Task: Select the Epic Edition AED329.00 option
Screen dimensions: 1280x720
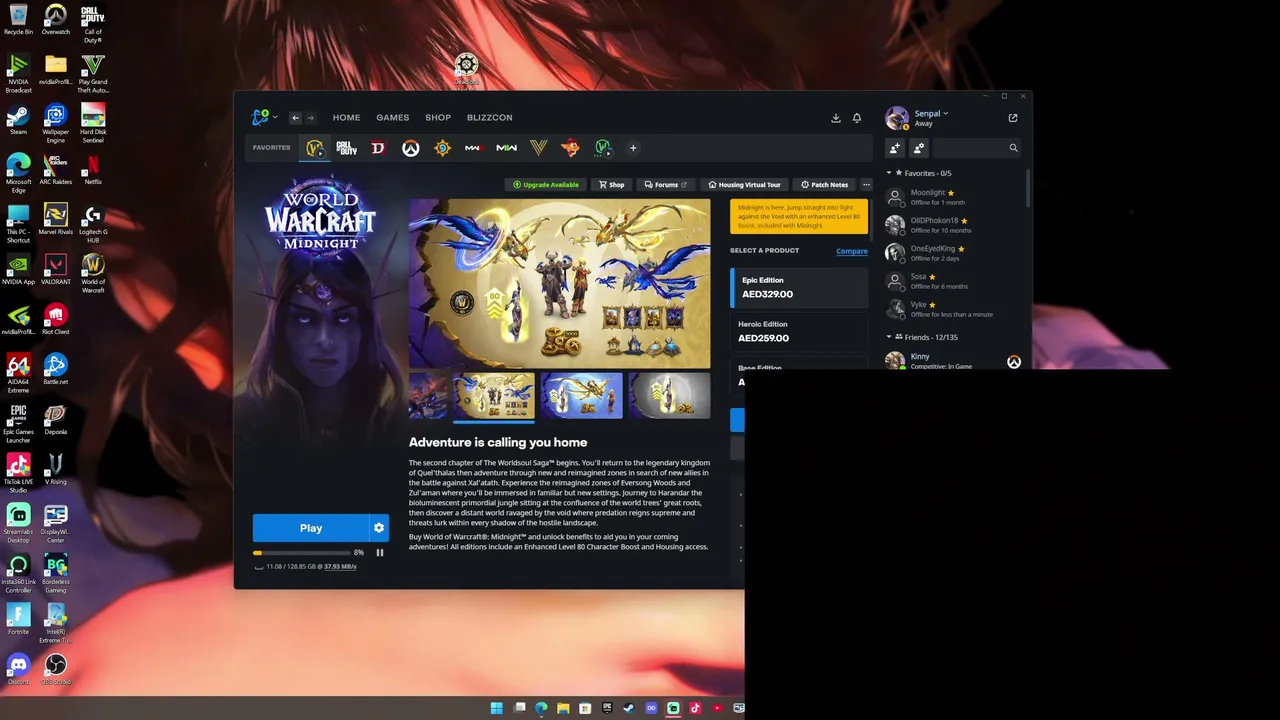Action: click(x=799, y=288)
